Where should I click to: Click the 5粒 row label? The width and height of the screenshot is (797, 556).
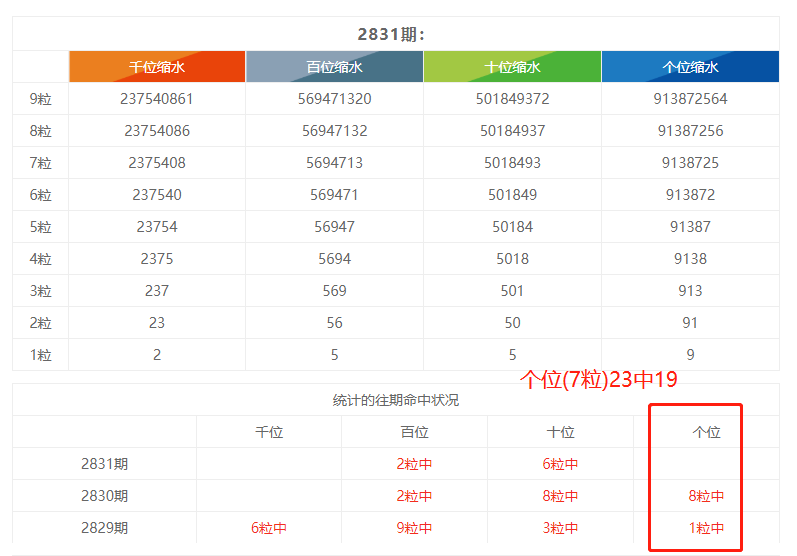(x=41, y=227)
